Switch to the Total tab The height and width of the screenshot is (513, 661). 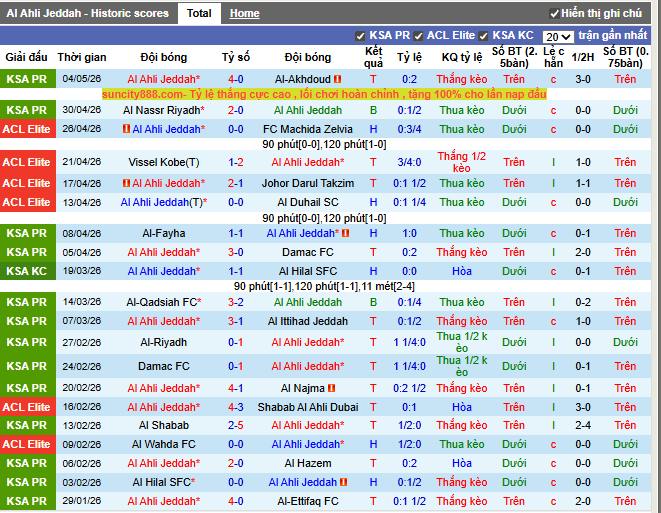[199, 13]
